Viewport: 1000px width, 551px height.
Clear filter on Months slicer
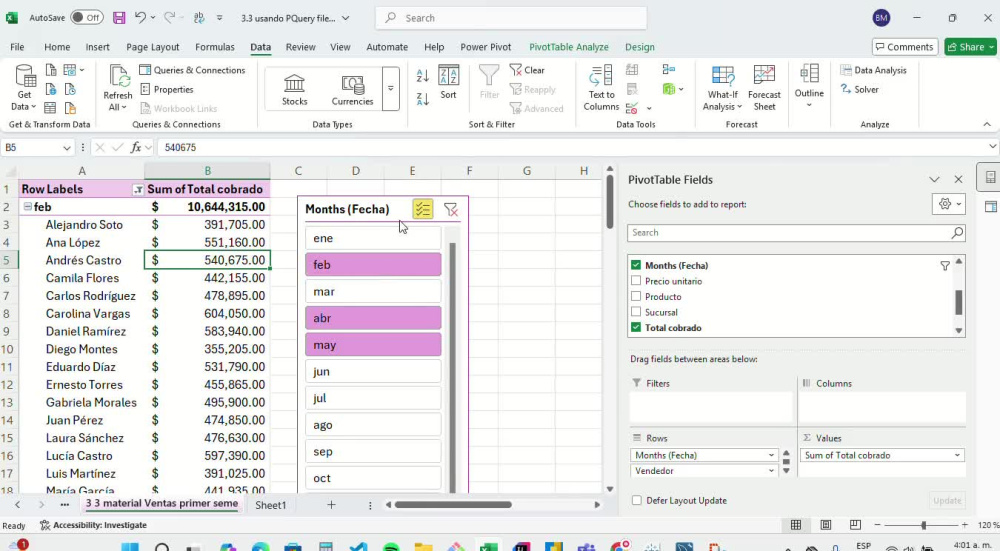point(450,209)
